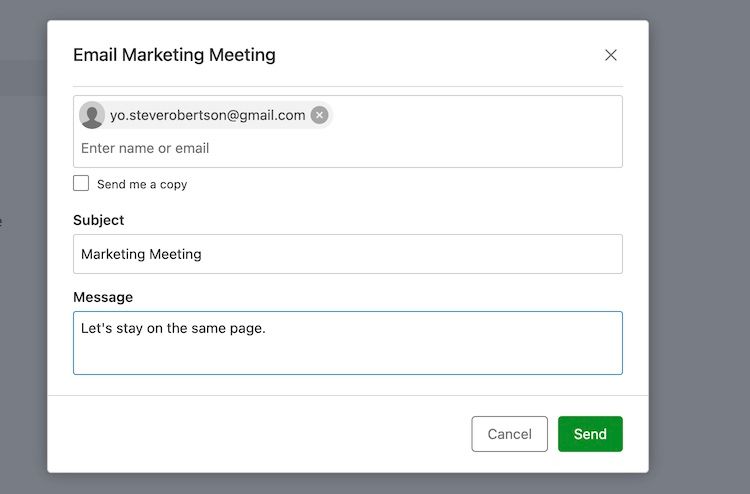Image resolution: width=750 pixels, height=494 pixels.
Task: Click the recipient avatar icon
Action: click(92, 115)
